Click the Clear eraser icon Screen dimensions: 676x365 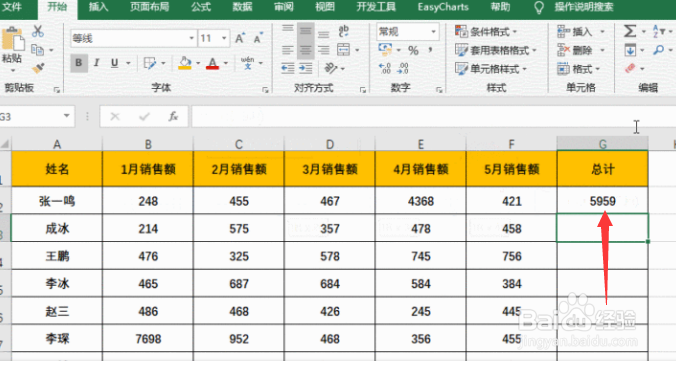[x=630, y=68]
